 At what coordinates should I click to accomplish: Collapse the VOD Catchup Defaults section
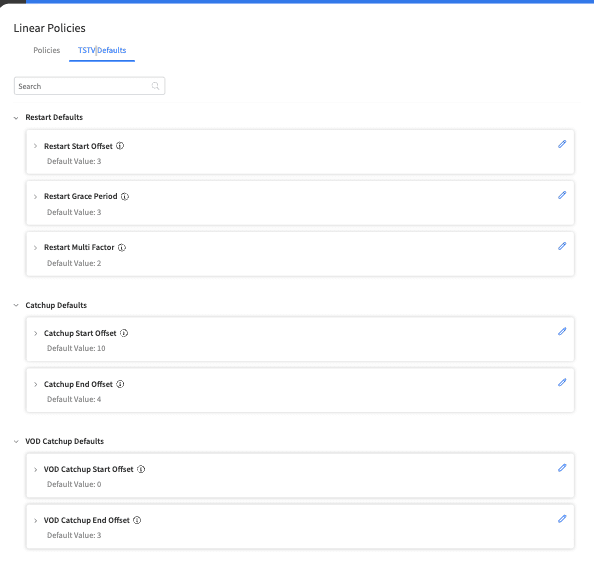(x=16, y=441)
